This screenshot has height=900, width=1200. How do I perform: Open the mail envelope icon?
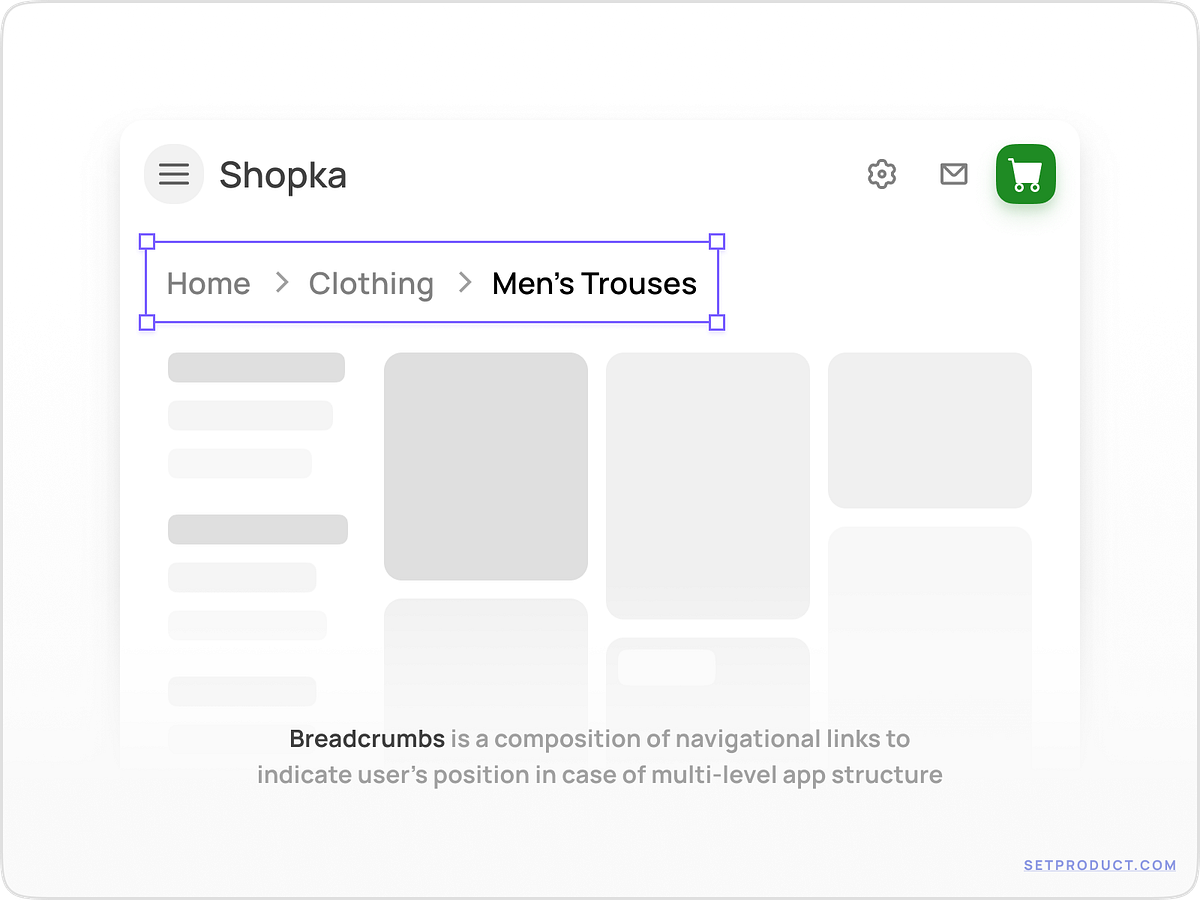click(953, 174)
